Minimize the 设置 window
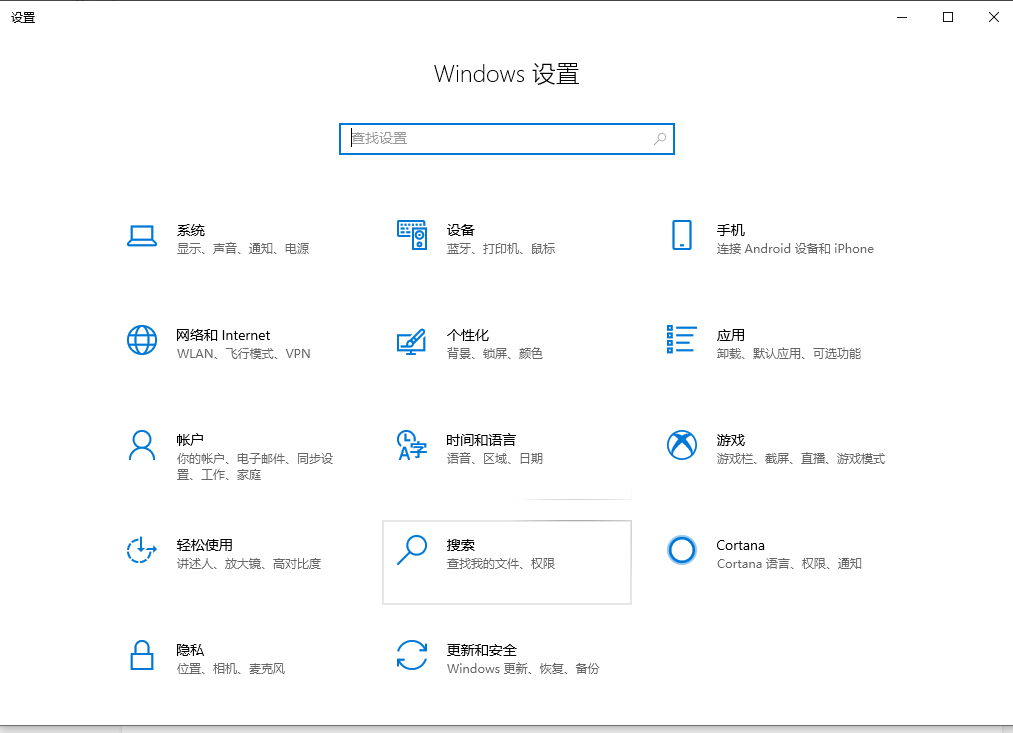The height and width of the screenshot is (733, 1013). [x=902, y=17]
